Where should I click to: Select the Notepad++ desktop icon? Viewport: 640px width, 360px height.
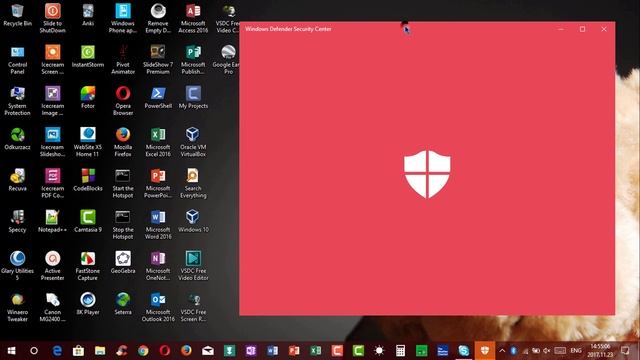[x=53, y=221]
